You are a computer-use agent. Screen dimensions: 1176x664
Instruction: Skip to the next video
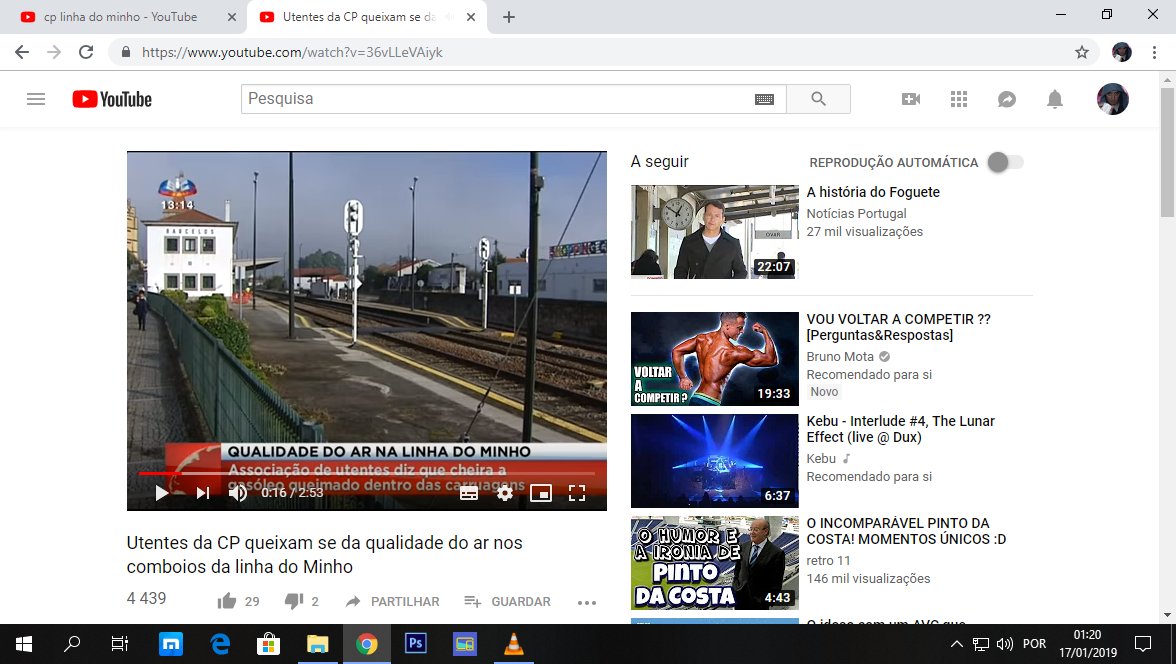coord(202,493)
